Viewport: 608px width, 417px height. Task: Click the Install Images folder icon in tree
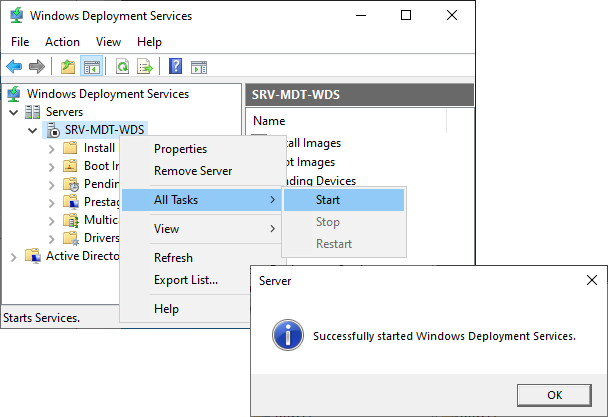click(x=70, y=148)
